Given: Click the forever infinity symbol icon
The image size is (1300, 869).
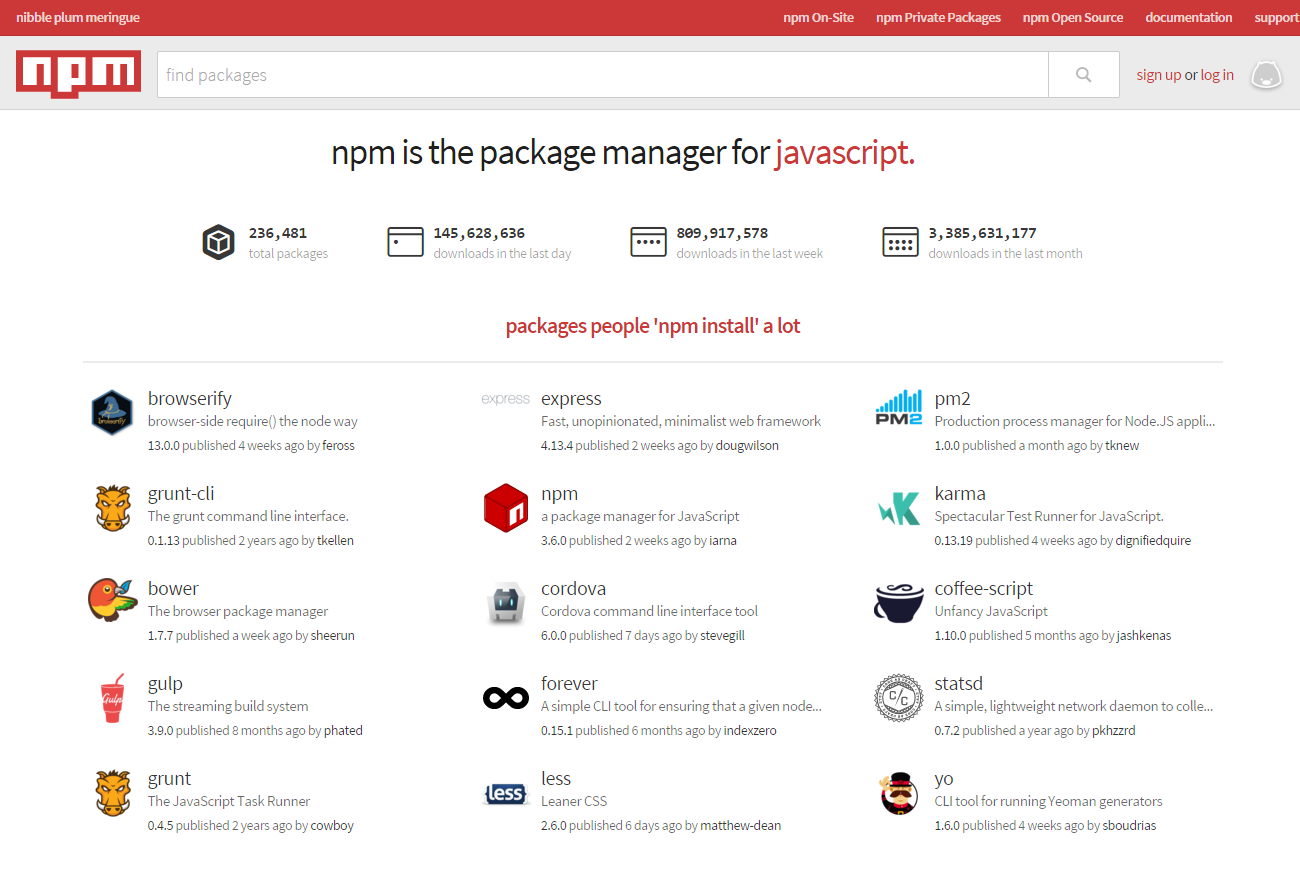Looking at the screenshot, I should [506, 697].
